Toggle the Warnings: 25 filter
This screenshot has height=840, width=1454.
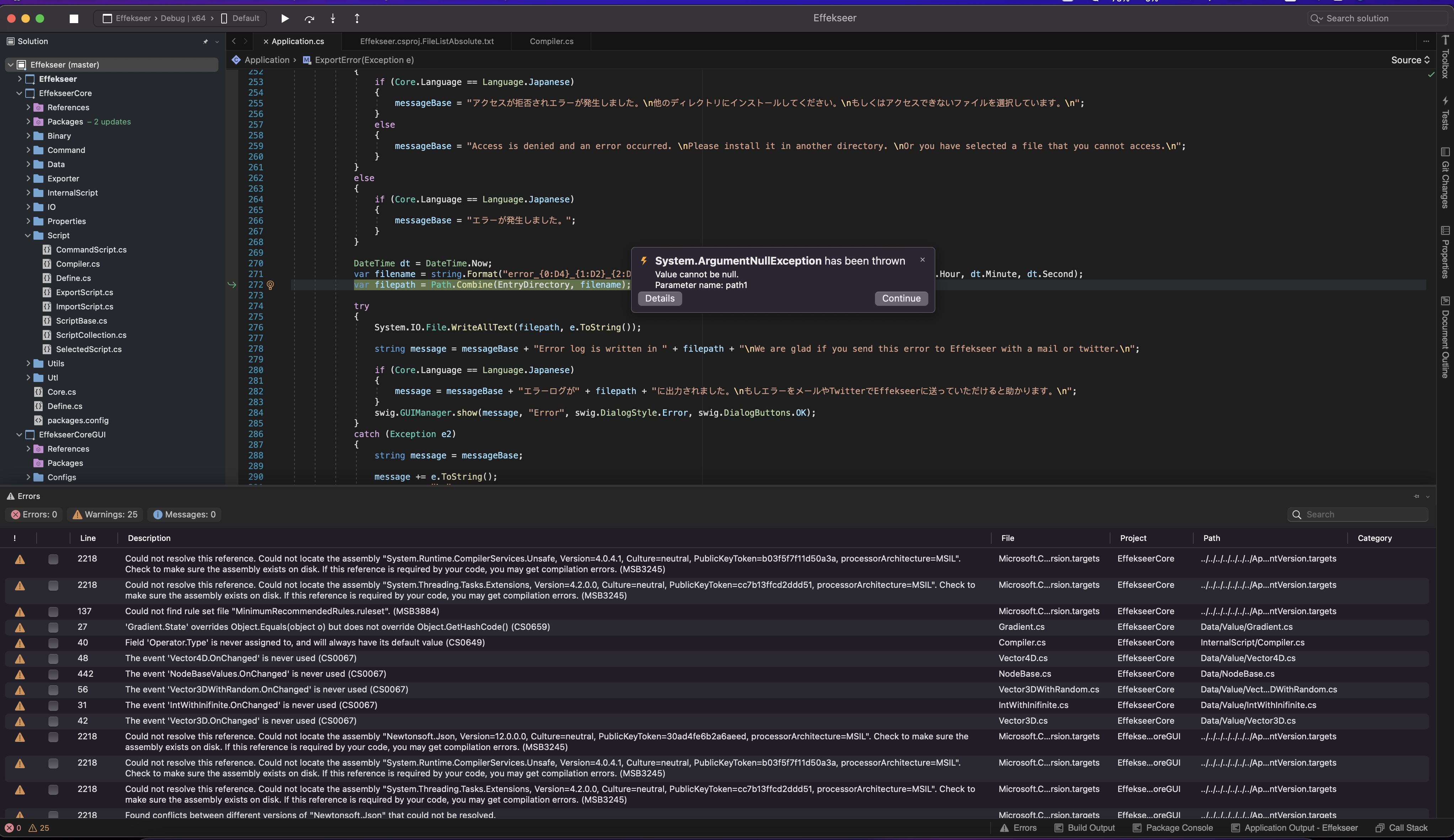[x=105, y=514]
